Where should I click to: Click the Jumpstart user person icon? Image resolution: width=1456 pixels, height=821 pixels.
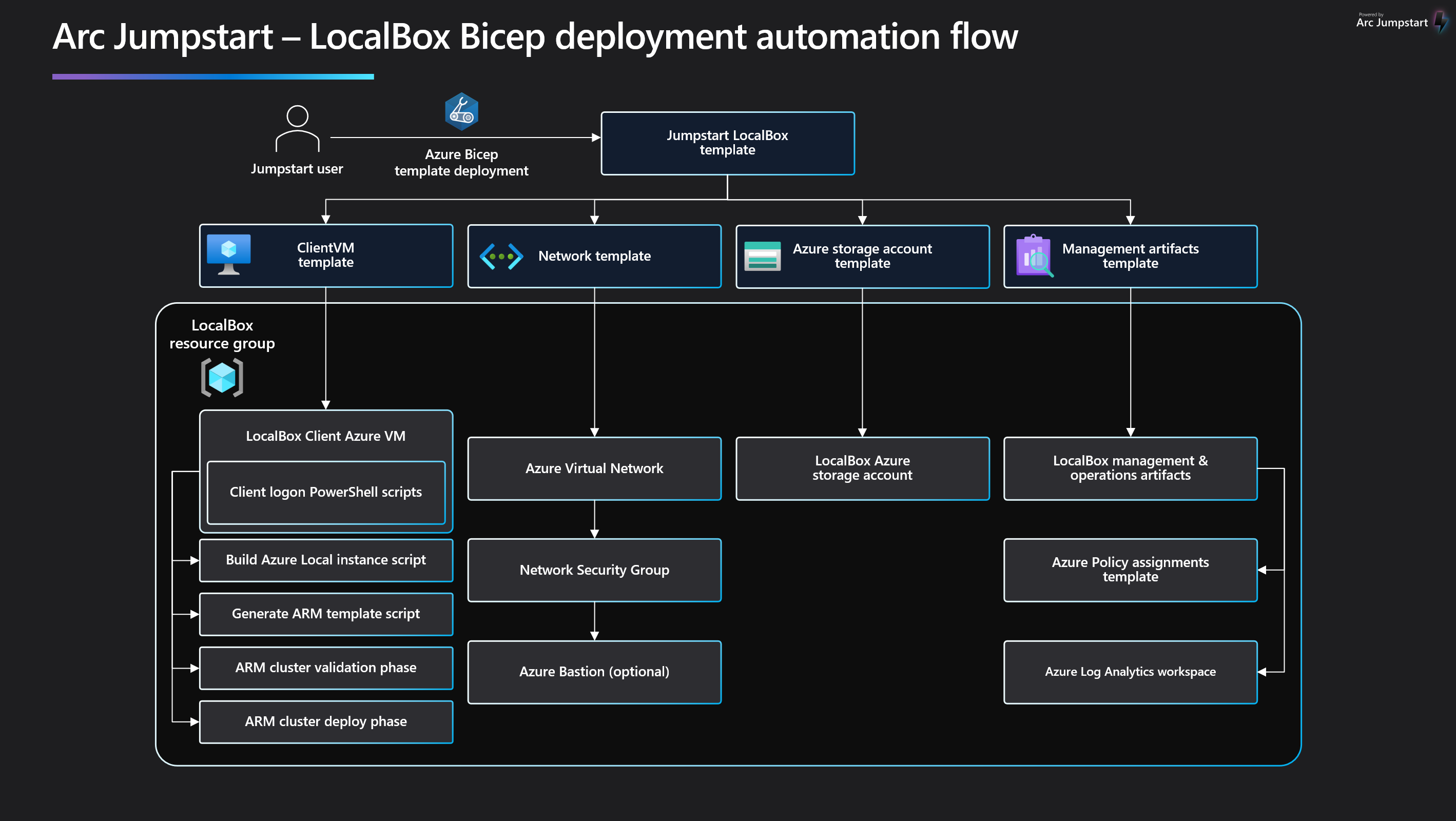click(297, 128)
